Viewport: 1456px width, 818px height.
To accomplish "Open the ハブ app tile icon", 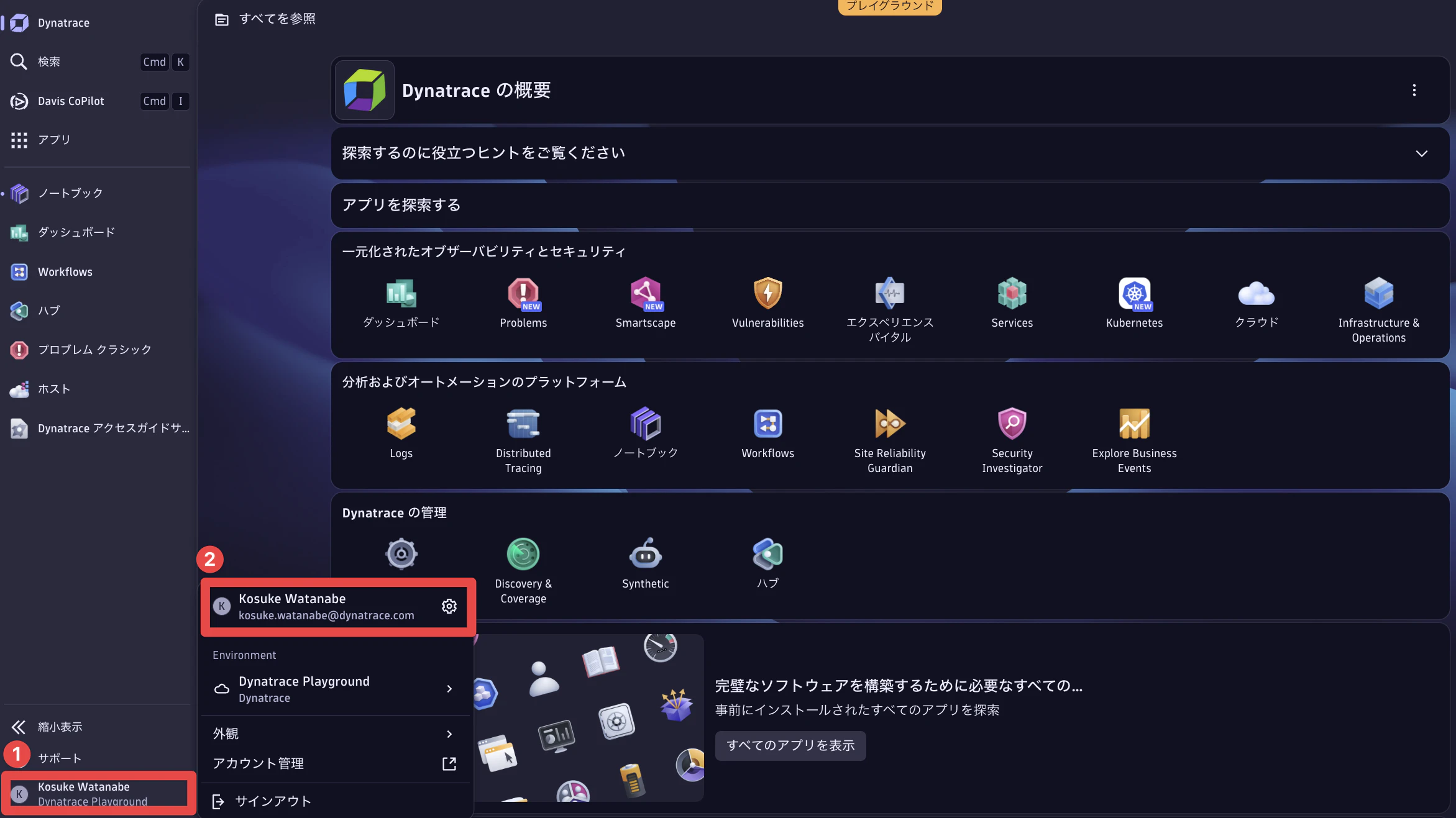I will pyautogui.click(x=767, y=554).
